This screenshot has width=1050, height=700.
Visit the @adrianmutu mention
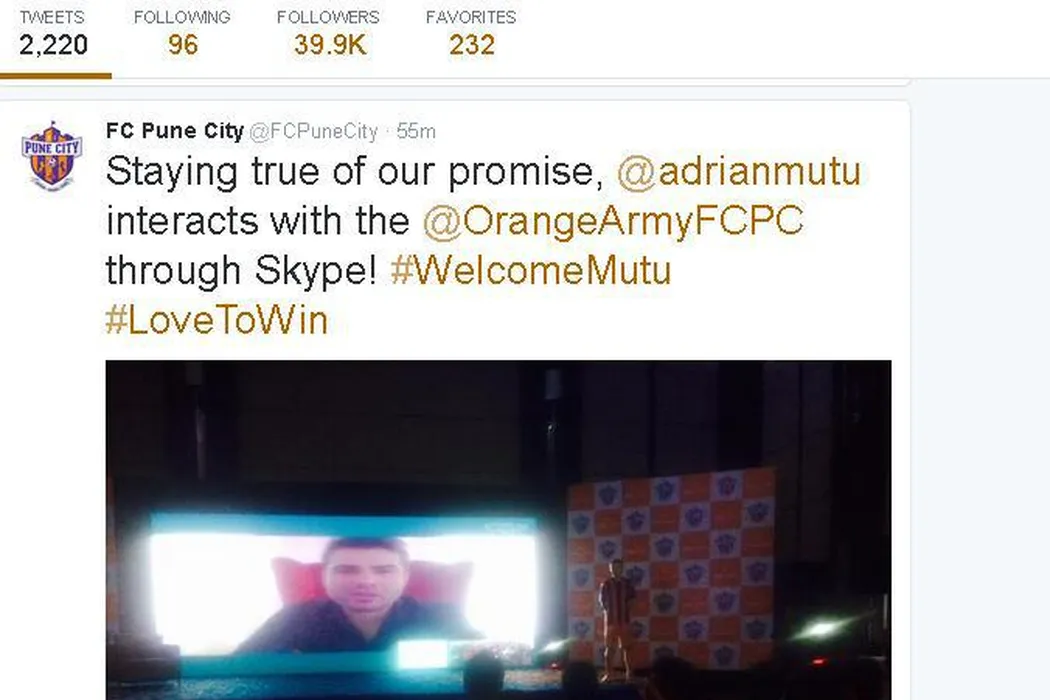pos(739,171)
